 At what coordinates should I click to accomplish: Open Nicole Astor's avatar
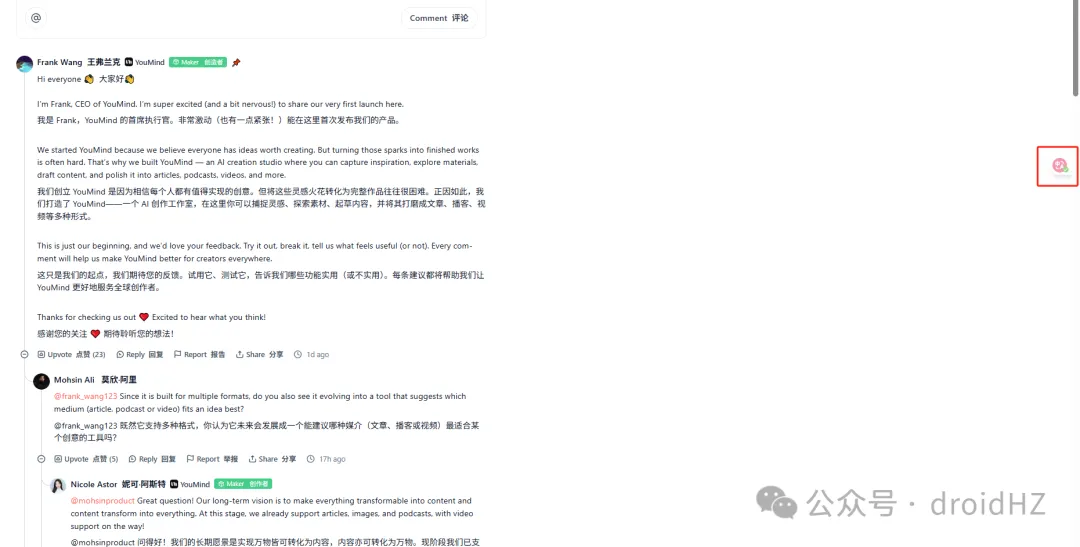[58, 485]
